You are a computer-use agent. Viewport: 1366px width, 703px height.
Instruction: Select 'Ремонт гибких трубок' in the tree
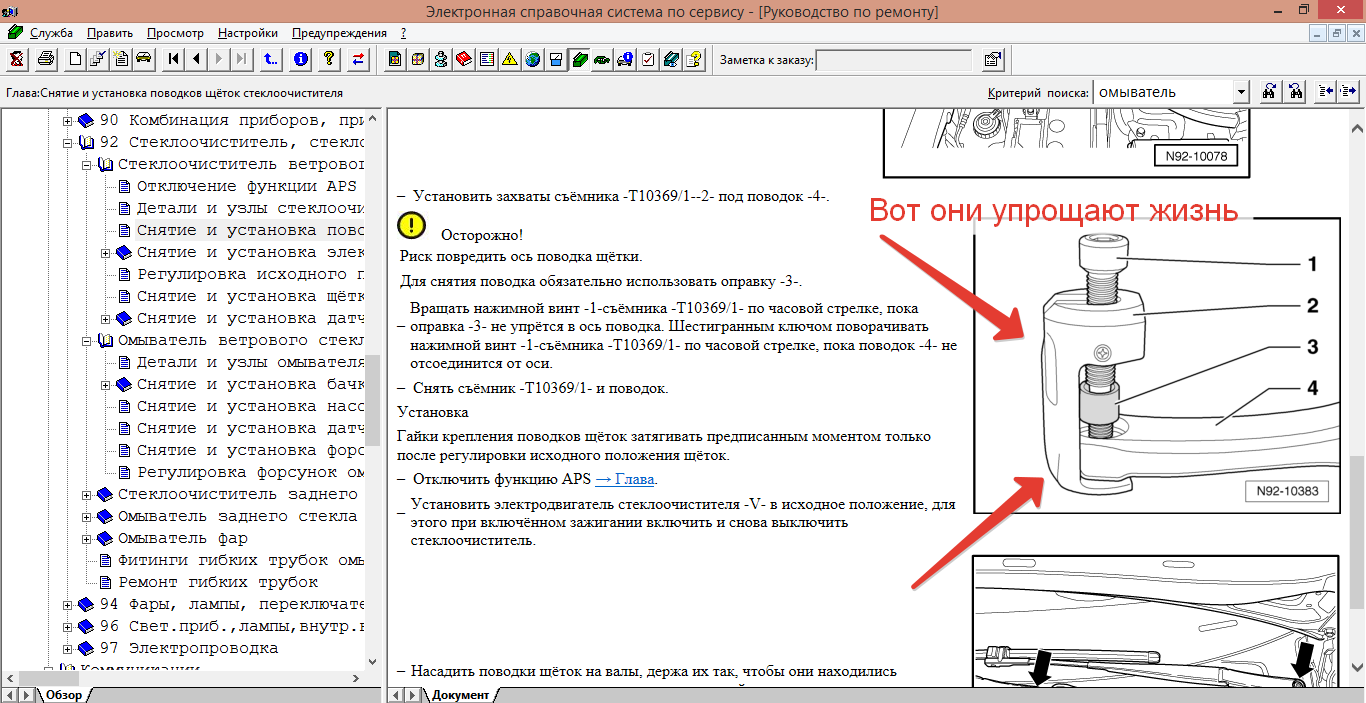218,582
